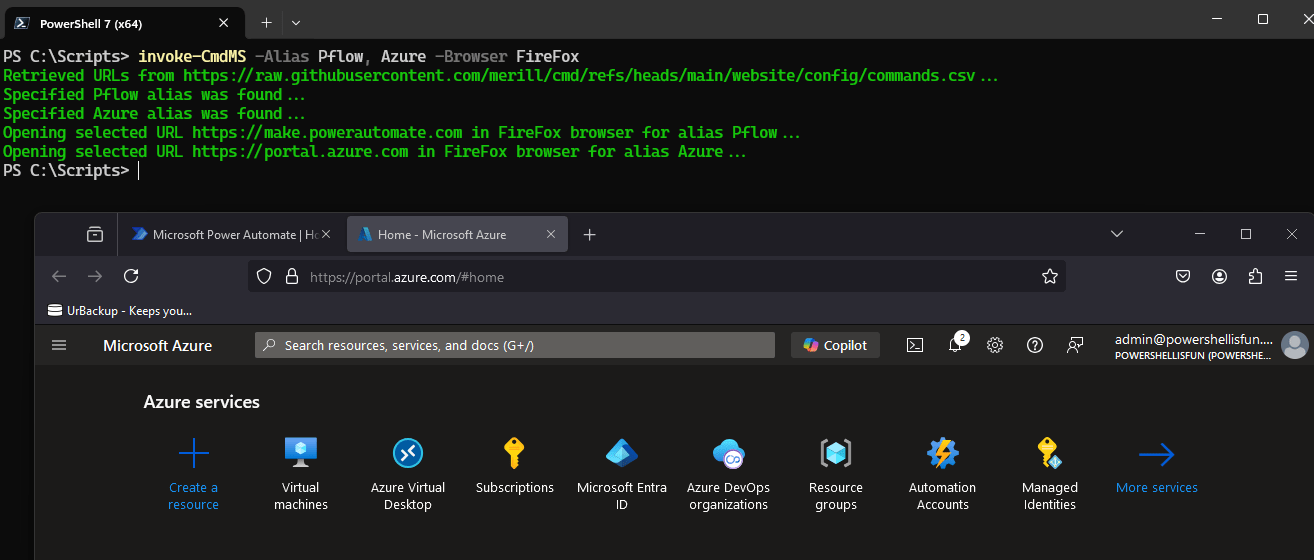The width and height of the screenshot is (1314, 560).
Task: Click the Azure search resources box
Action: tap(515, 345)
